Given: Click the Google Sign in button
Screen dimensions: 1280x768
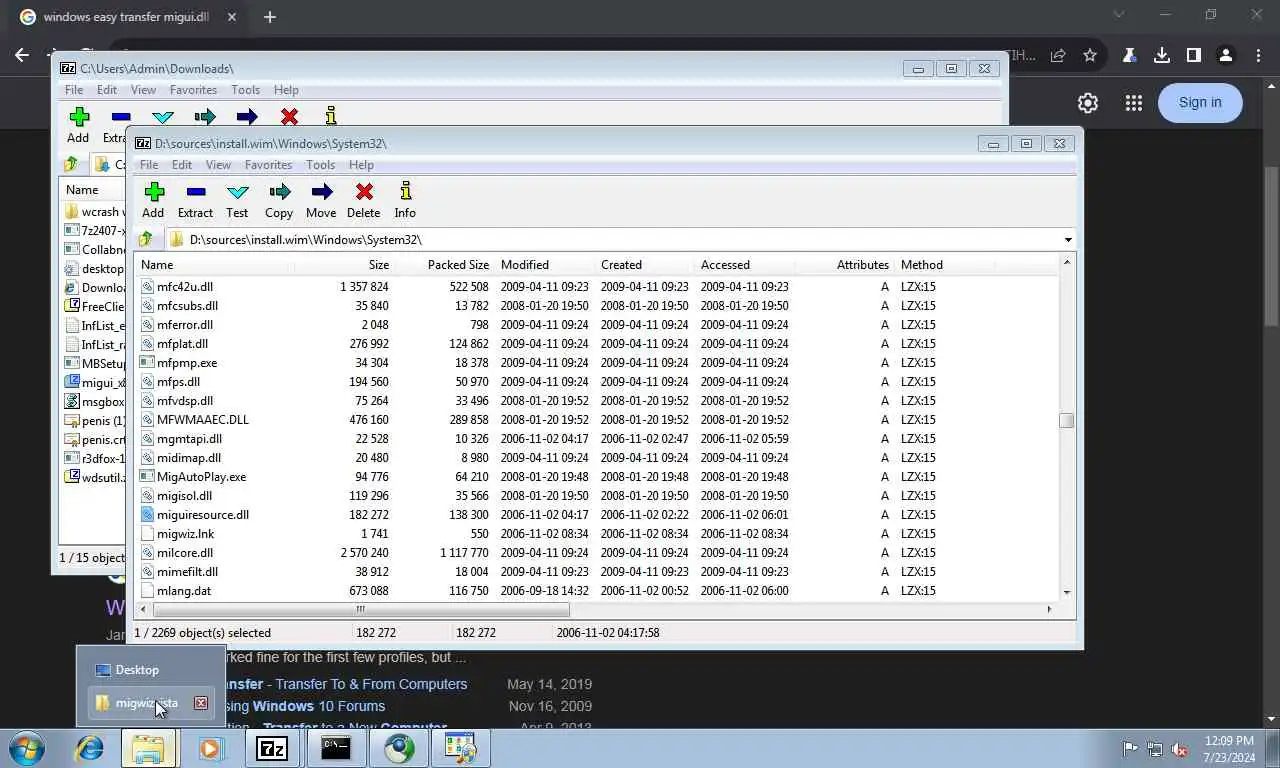Looking at the screenshot, I should click(1200, 102).
